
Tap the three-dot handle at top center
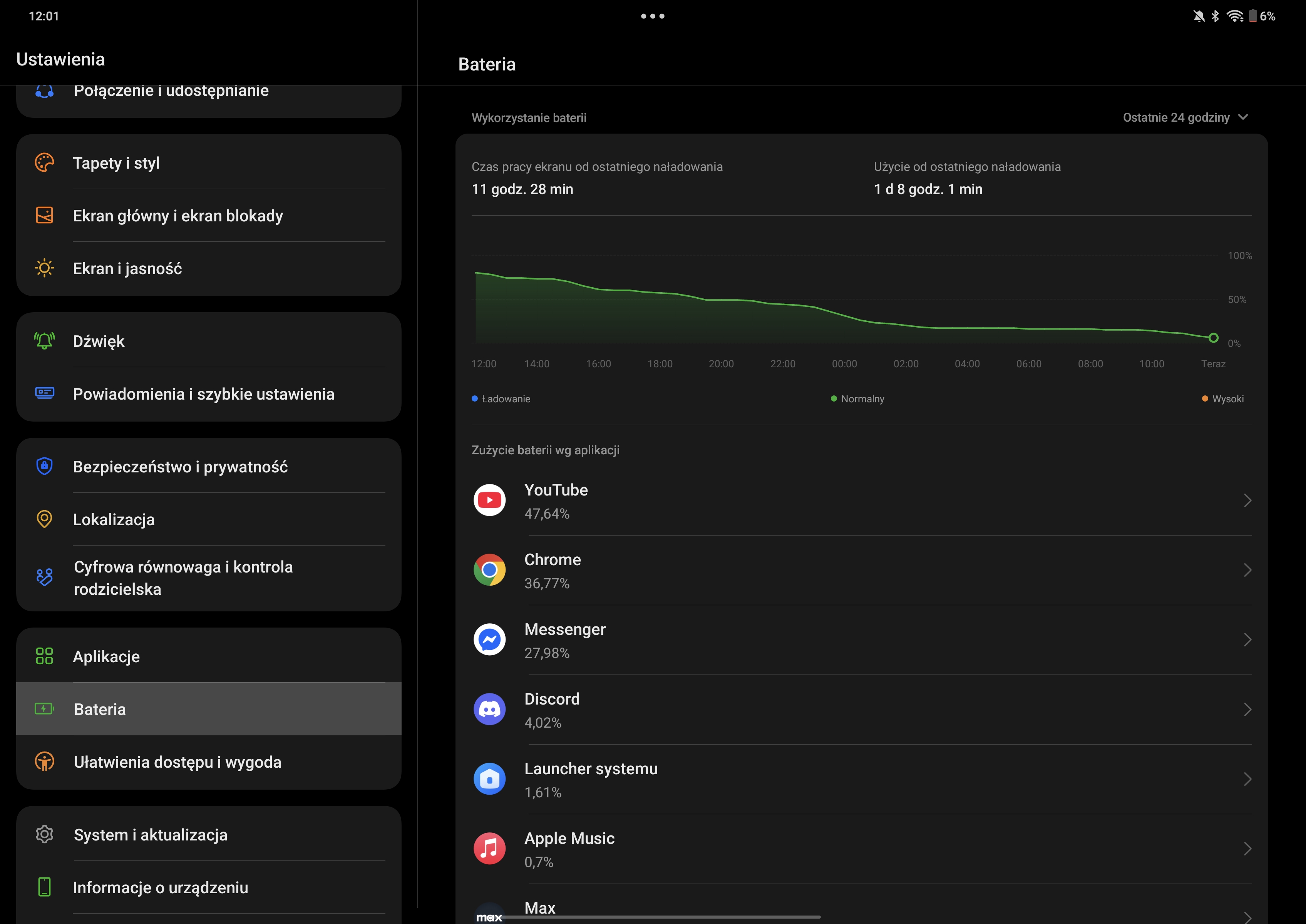(653, 16)
